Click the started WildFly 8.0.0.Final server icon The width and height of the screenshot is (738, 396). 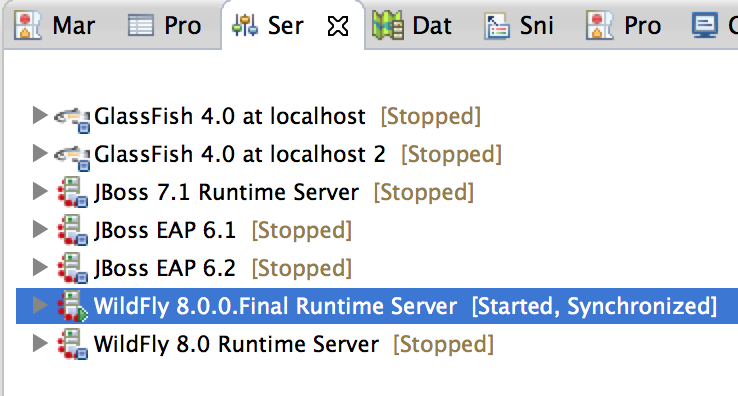click(x=72, y=307)
